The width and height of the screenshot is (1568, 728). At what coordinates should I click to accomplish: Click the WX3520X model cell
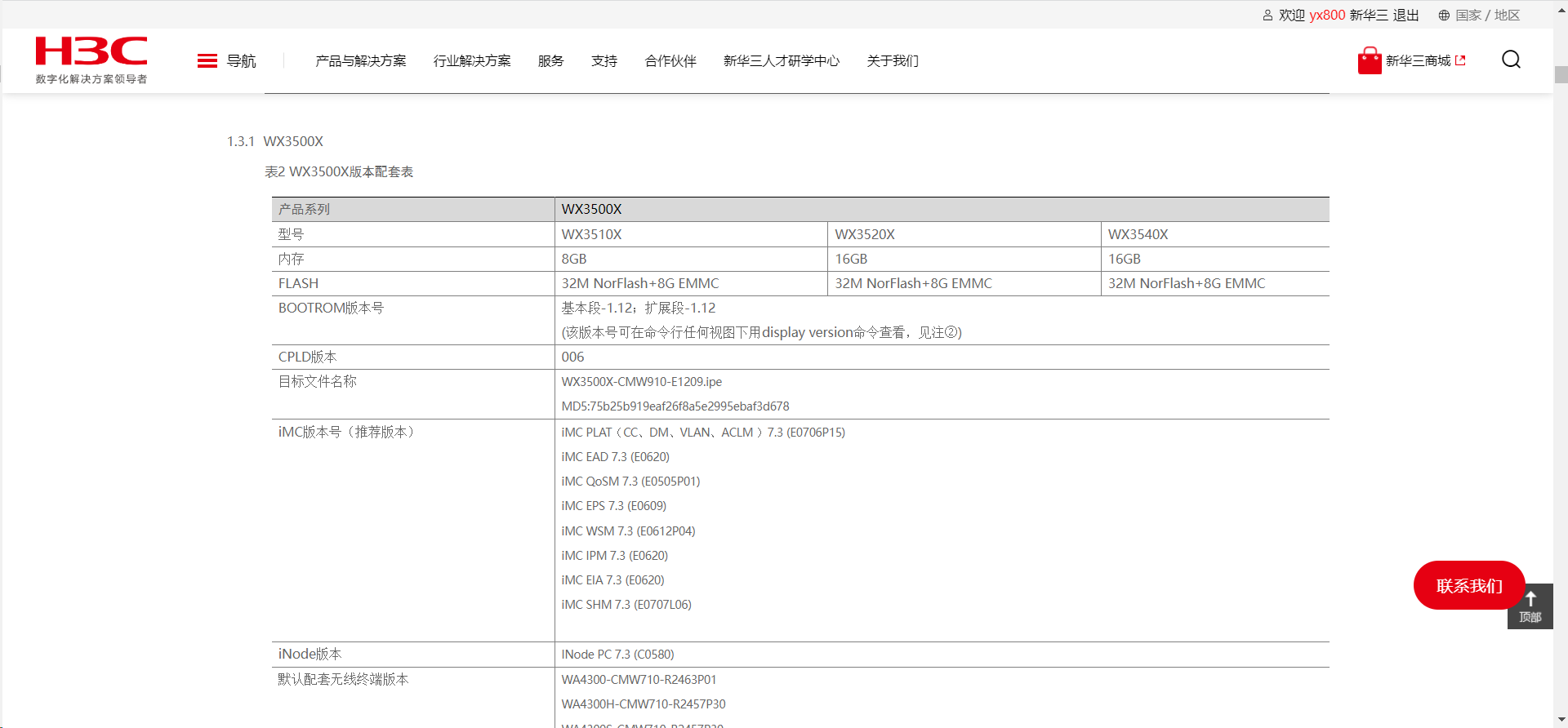point(964,234)
